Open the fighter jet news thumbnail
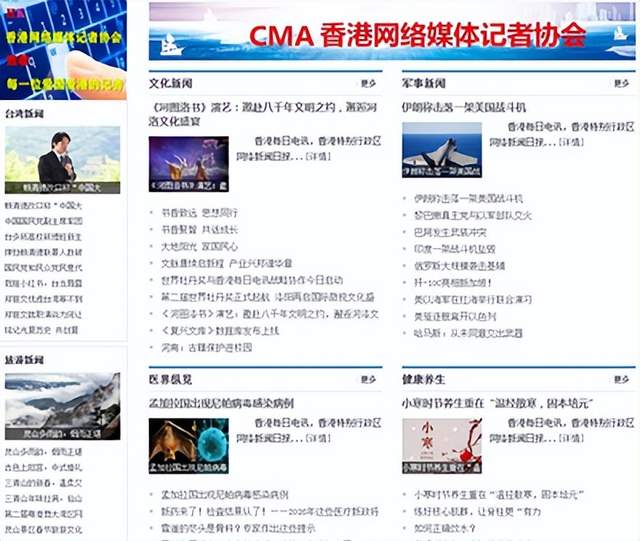Screen dimensions: 640x541 click(x=441, y=150)
